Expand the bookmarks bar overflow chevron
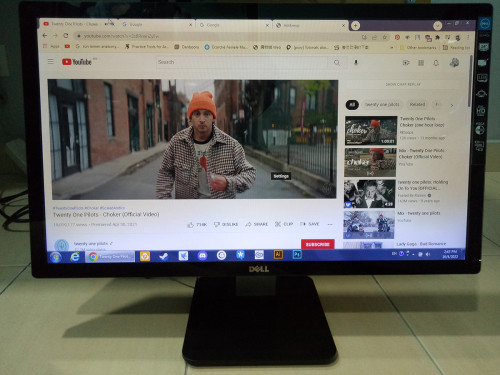Image resolution: width=500 pixels, height=375 pixels. click(x=391, y=48)
